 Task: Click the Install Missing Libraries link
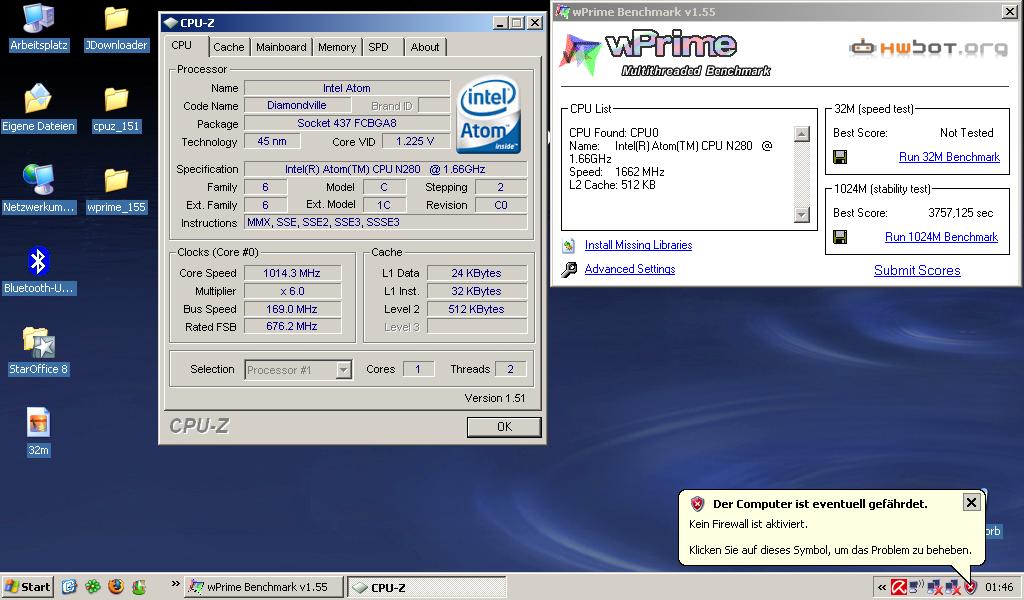[638, 245]
